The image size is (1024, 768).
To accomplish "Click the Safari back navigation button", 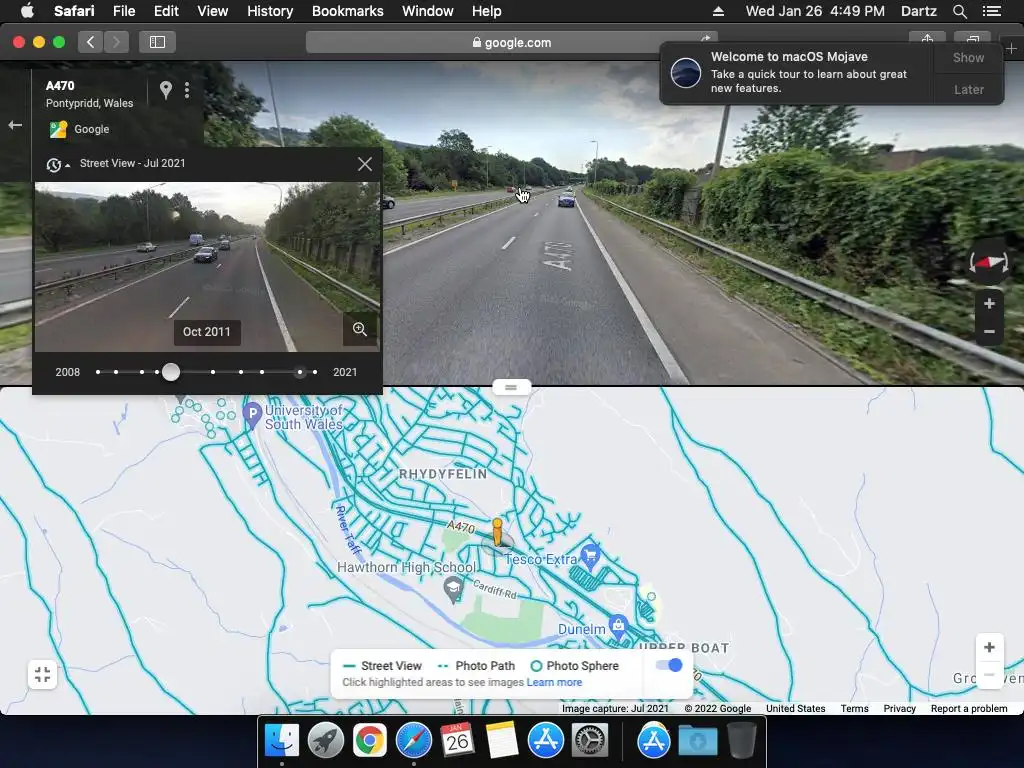I will click(91, 42).
